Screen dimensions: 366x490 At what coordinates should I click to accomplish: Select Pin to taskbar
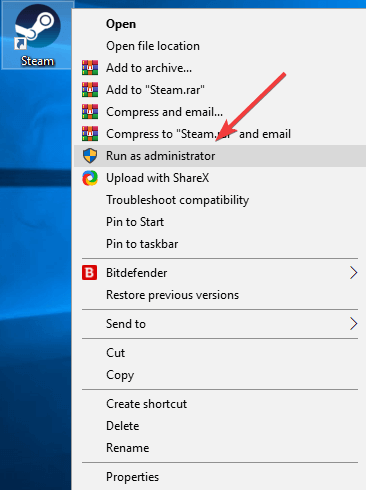(220, 244)
